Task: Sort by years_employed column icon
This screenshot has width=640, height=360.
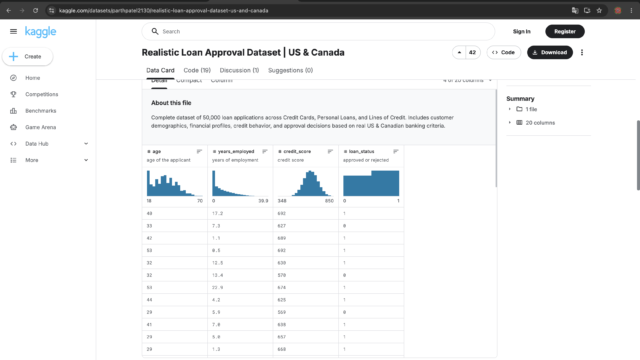Action: pyautogui.click(x=265, y=151)
